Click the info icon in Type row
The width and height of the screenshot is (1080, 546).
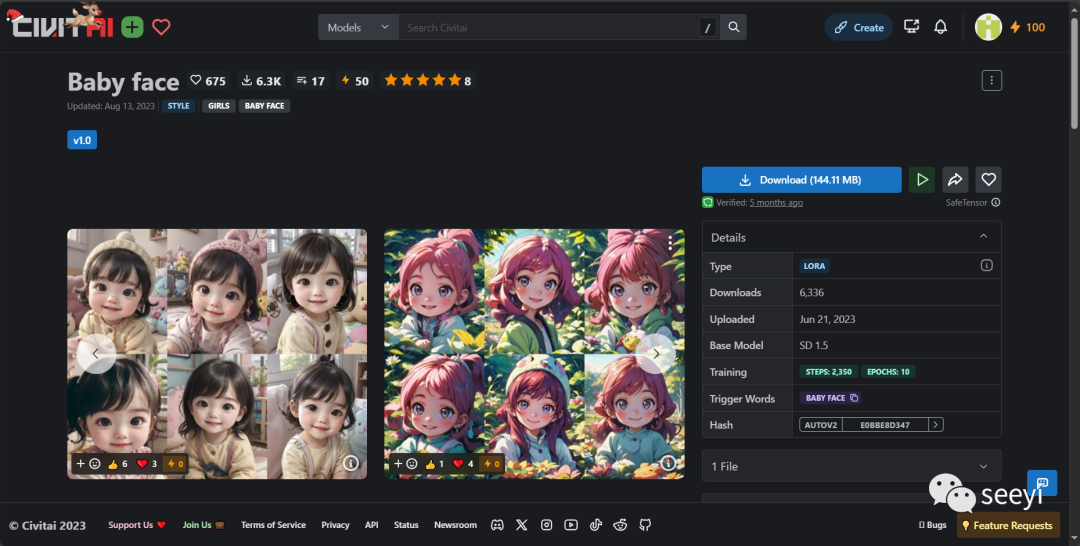pos(986,265)
